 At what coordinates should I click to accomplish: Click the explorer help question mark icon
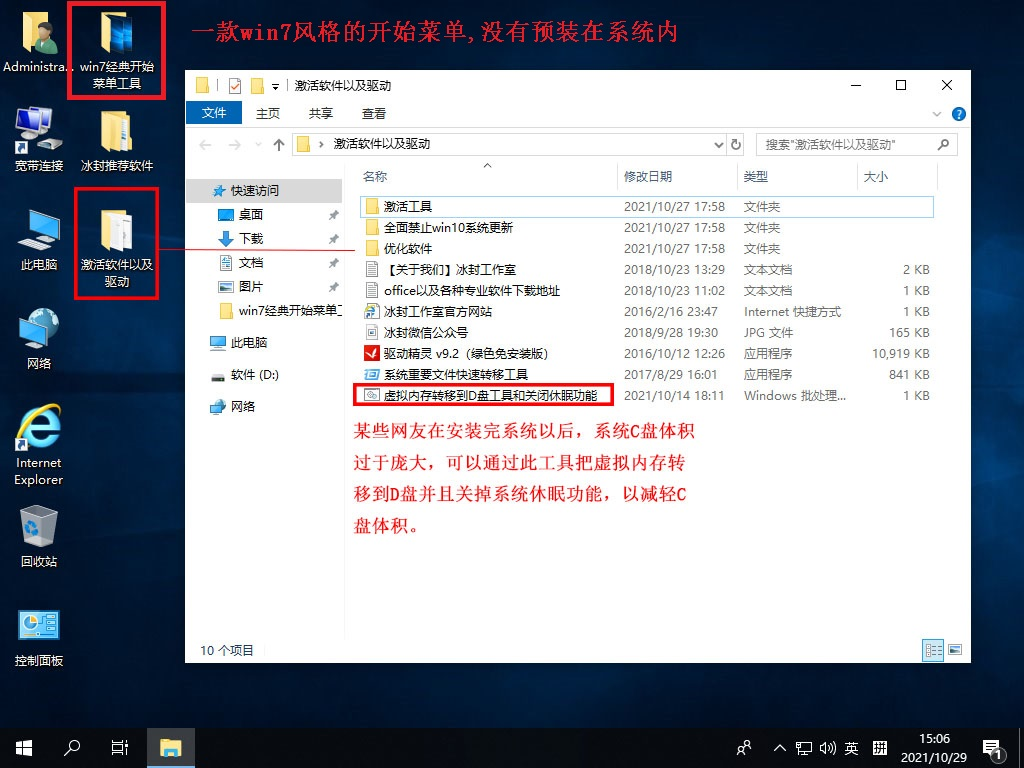(958, 114)
